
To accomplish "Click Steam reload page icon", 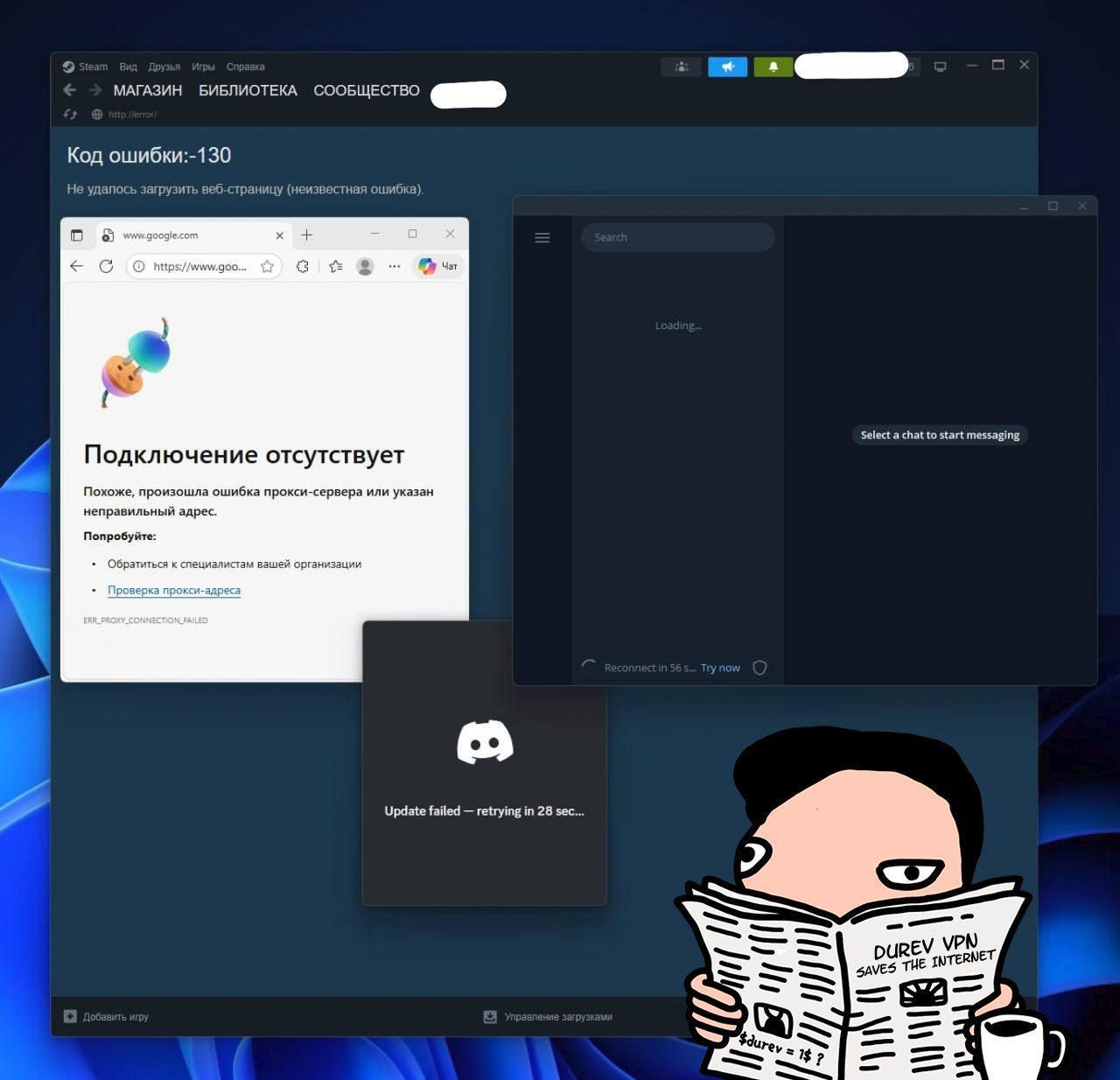I will pyautogui.click(x=71, y=115).
